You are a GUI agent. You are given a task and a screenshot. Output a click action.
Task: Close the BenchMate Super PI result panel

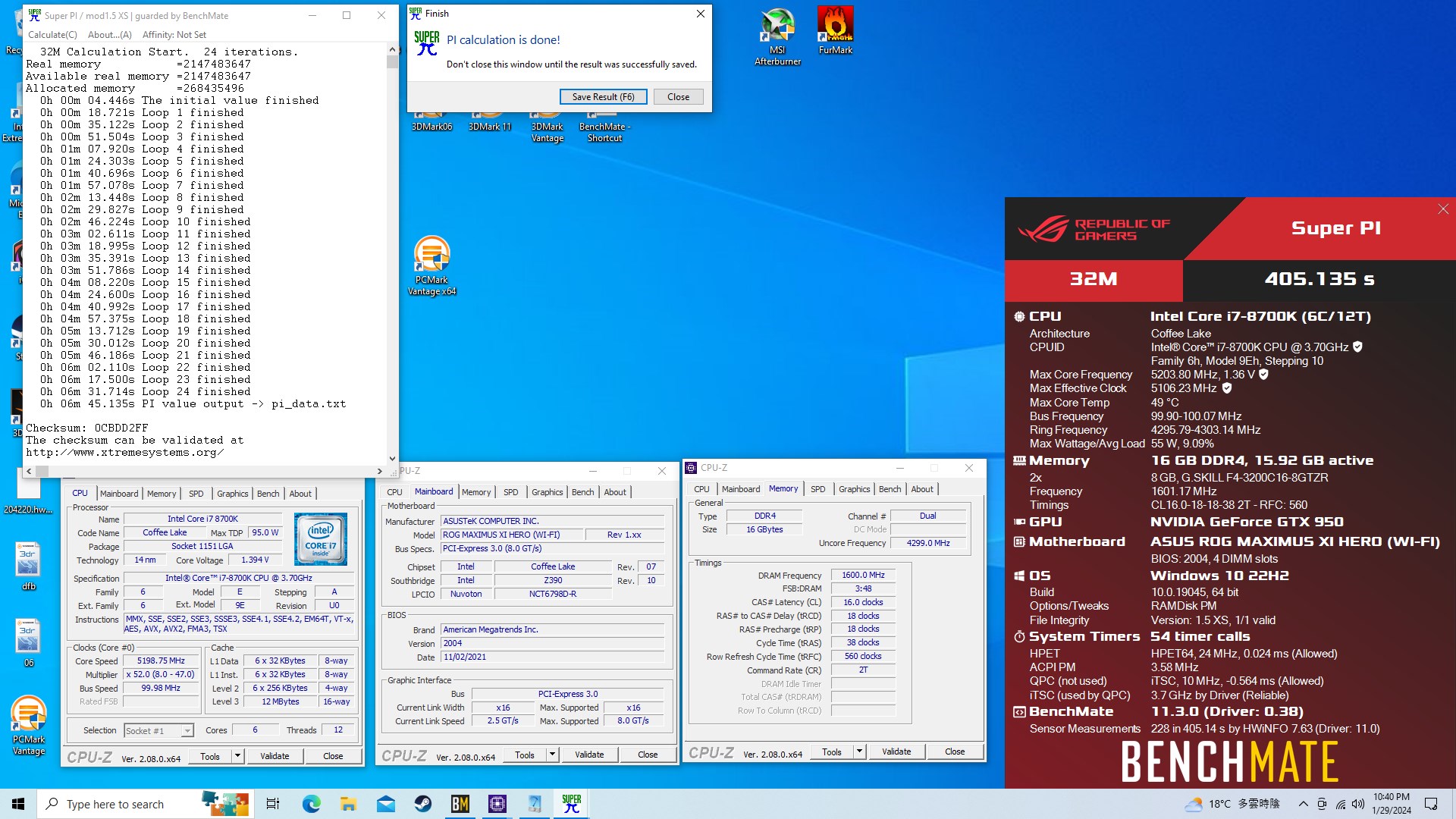click(x=1442, y=209)
